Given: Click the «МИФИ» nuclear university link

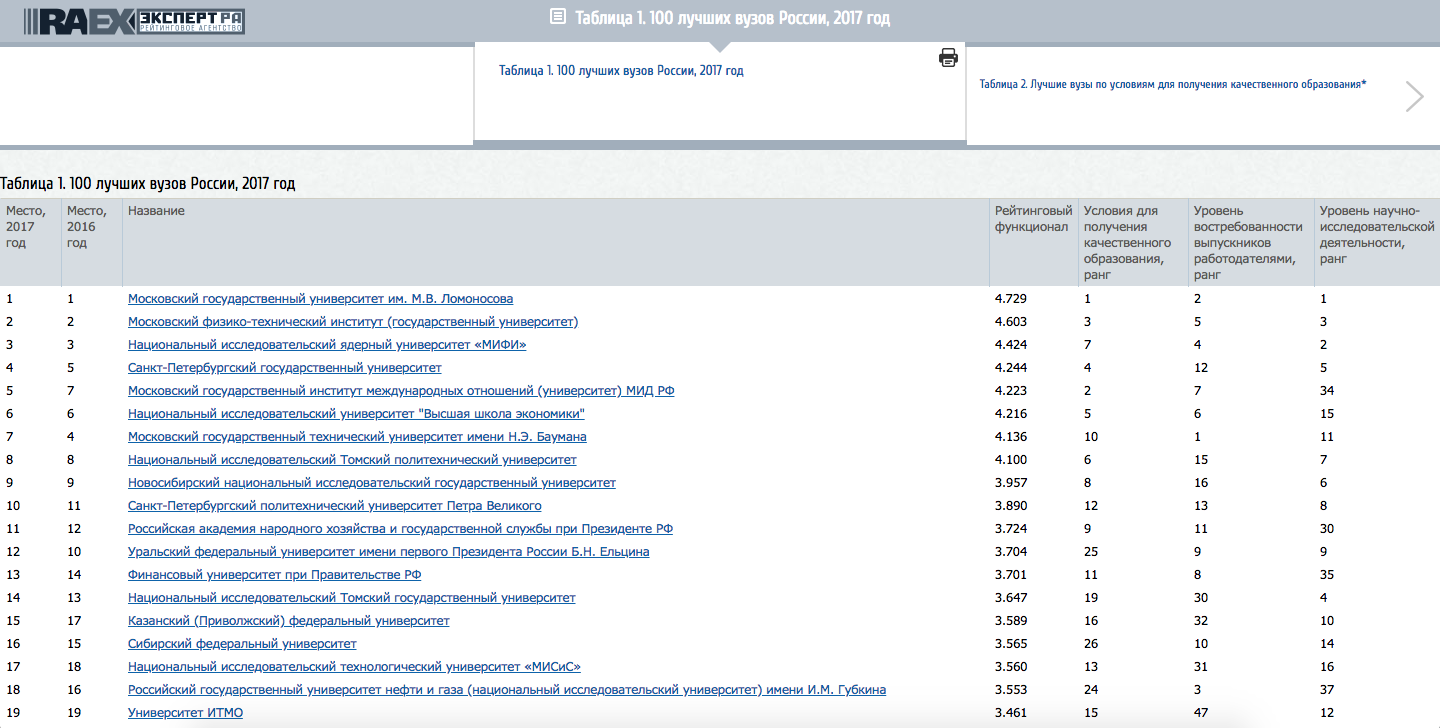Looking at the screenshot, I should coord(327,345).
